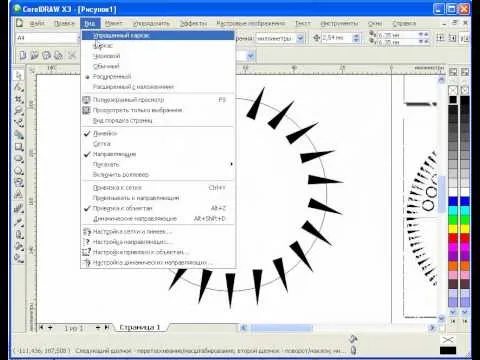Choose Упрощенный каркас in Вид menu

158,35
